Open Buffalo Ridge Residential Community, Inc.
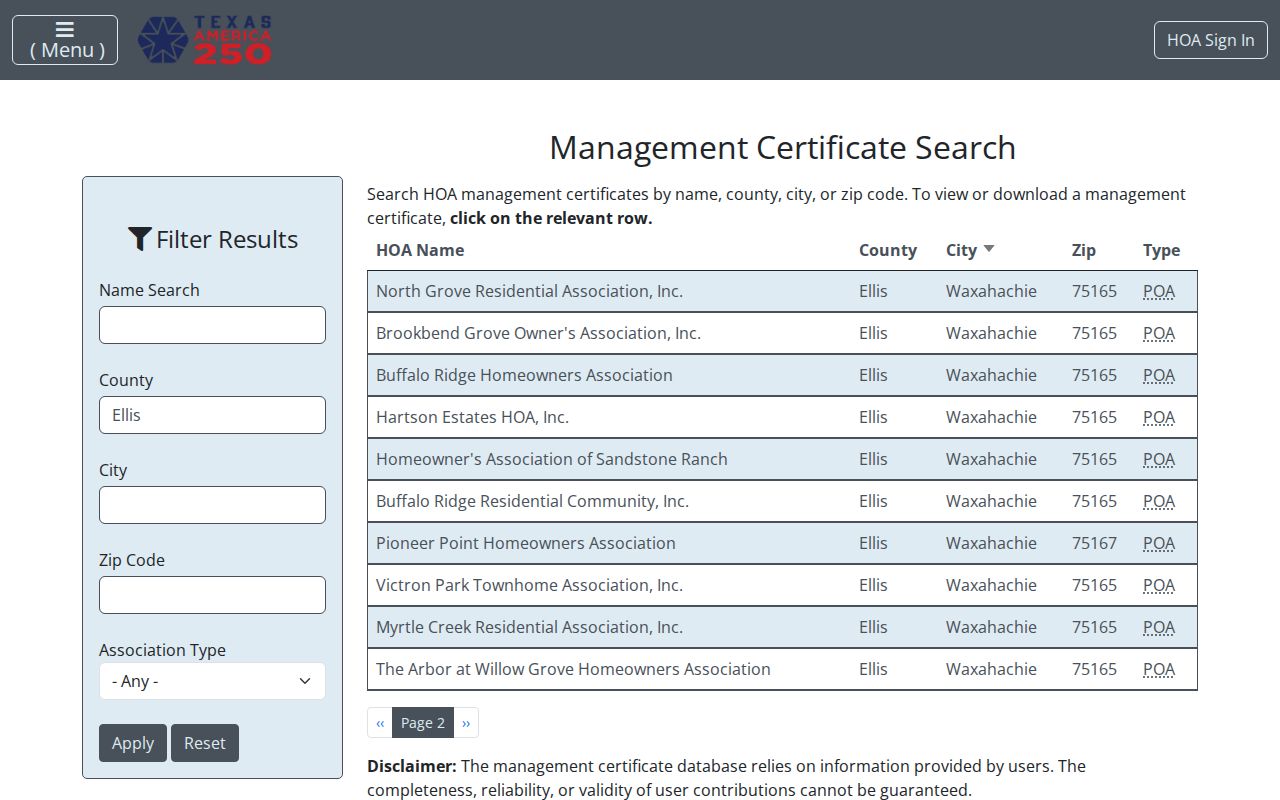 [782, 501]
